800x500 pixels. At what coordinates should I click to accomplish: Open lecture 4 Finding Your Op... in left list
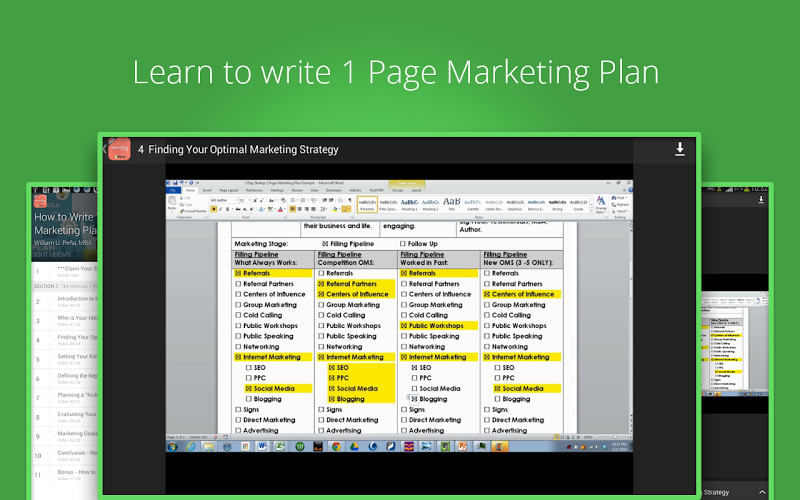(x=64, y=340)
